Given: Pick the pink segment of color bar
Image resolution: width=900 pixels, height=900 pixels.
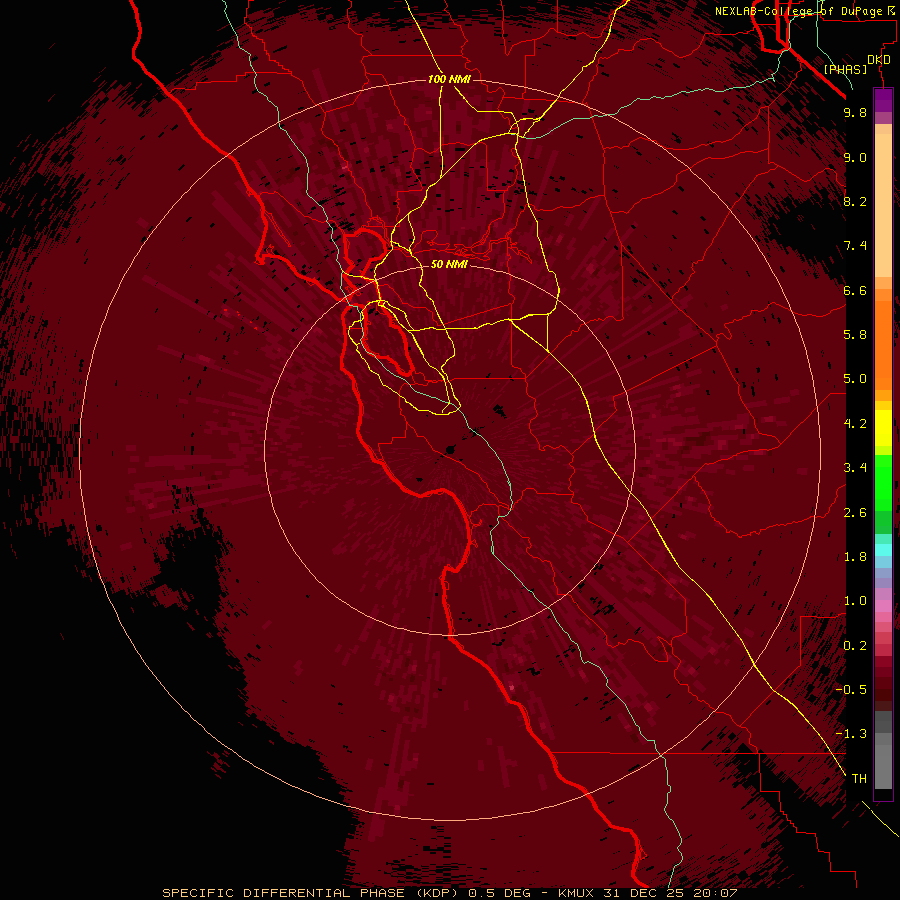Looking at the screenshot, I should click(883, 606).
